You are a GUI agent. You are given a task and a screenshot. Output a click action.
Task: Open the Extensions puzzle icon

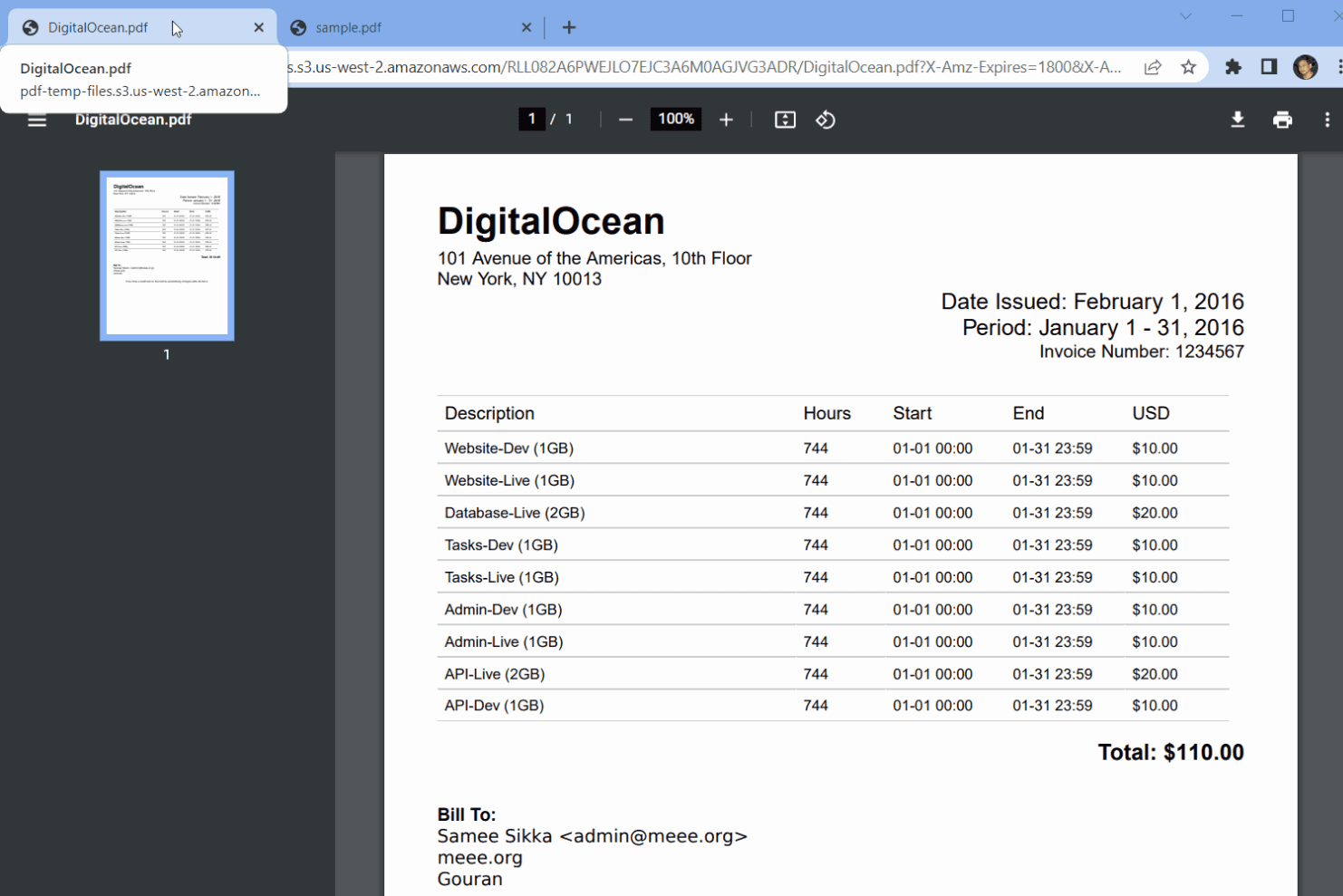[x=1233, y=66]
